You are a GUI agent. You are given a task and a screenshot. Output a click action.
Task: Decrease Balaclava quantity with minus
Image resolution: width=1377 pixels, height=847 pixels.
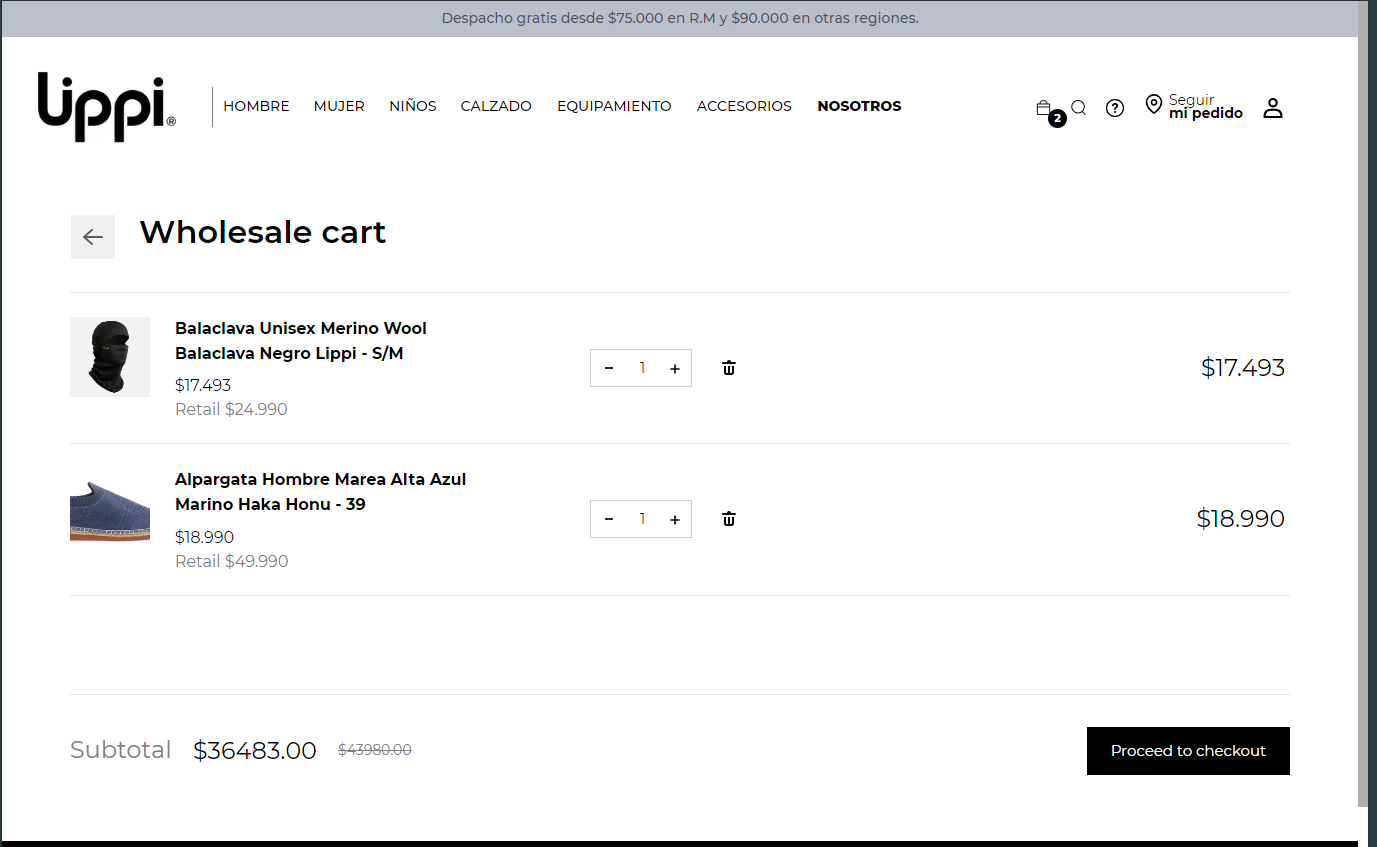pyautogui.click(x=609, y=369)
